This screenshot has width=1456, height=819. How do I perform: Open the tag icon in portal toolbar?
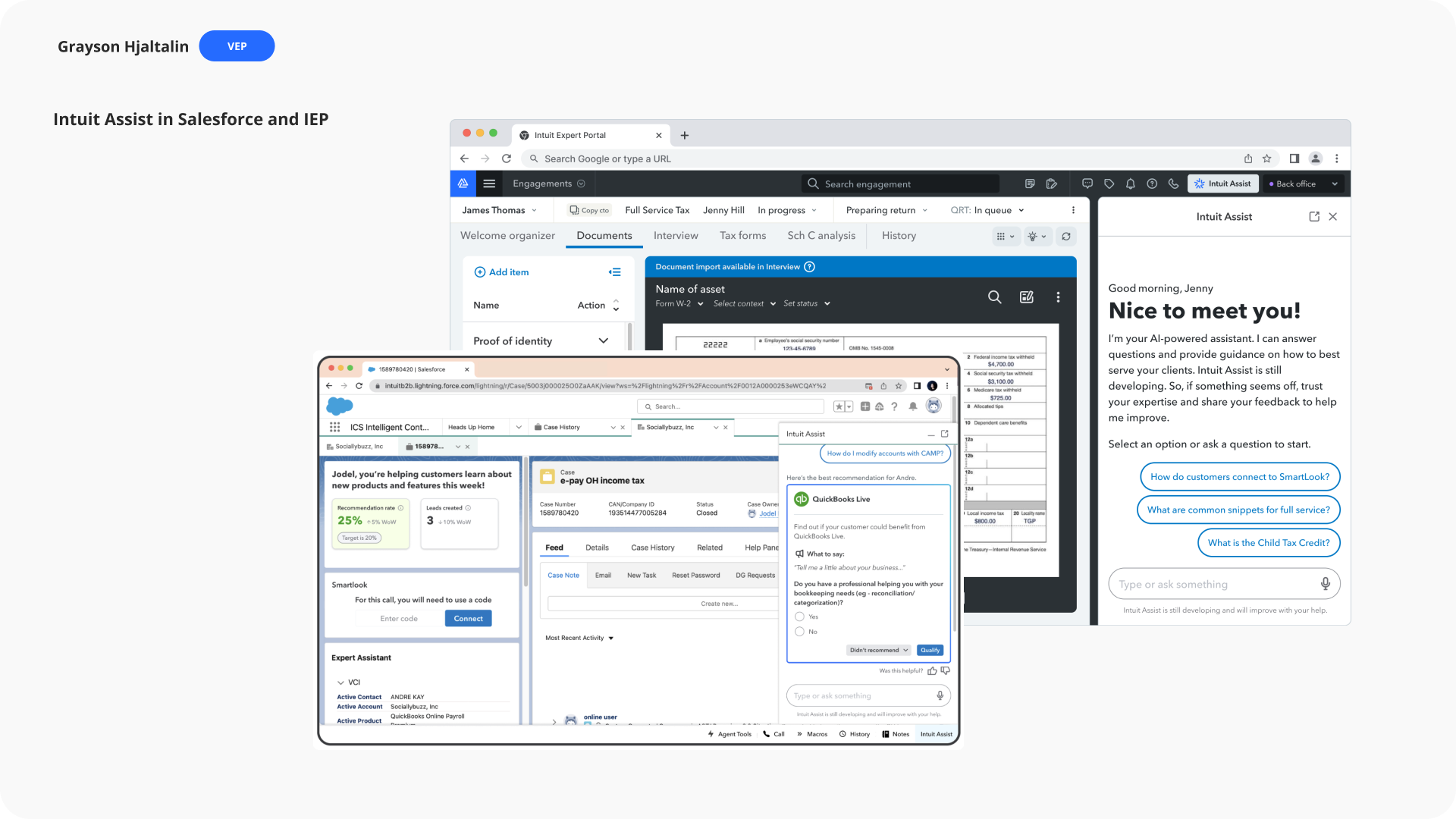click(1109, 184)
